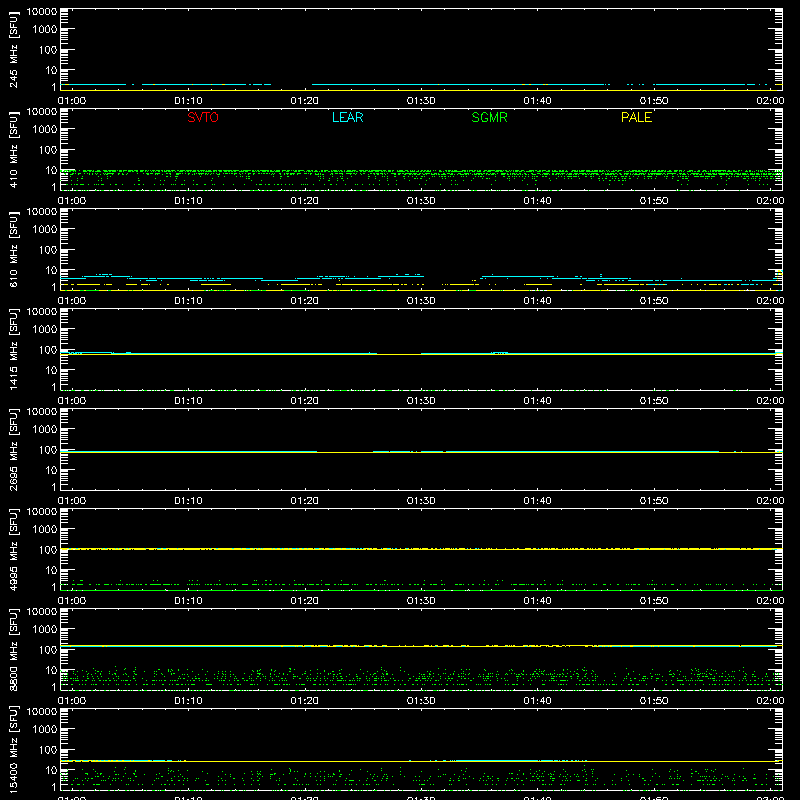Viewport: 800px width, 800px height.
Task: Click 01:40 time label under 4995 MHz panel
Action: pyautogui.click(x=537, y=601)
